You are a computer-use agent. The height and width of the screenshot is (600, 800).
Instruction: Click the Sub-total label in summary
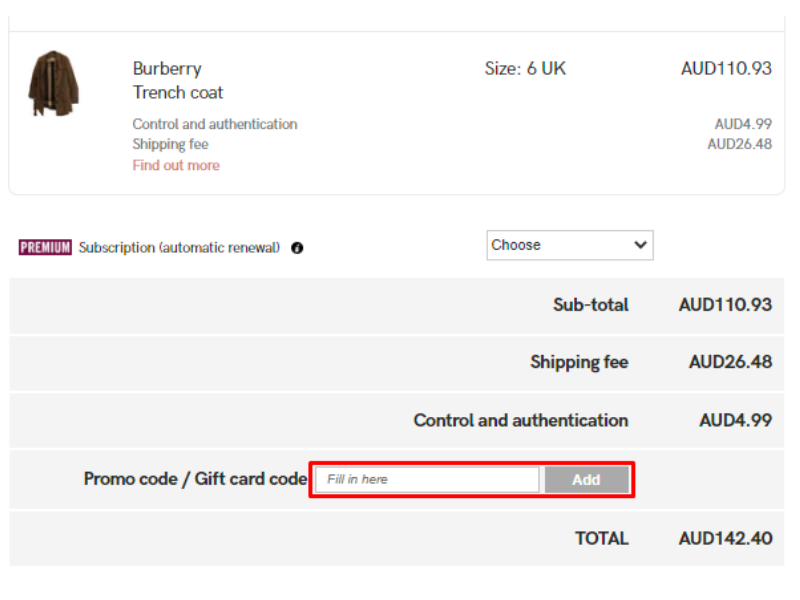(x=591, y=305)
